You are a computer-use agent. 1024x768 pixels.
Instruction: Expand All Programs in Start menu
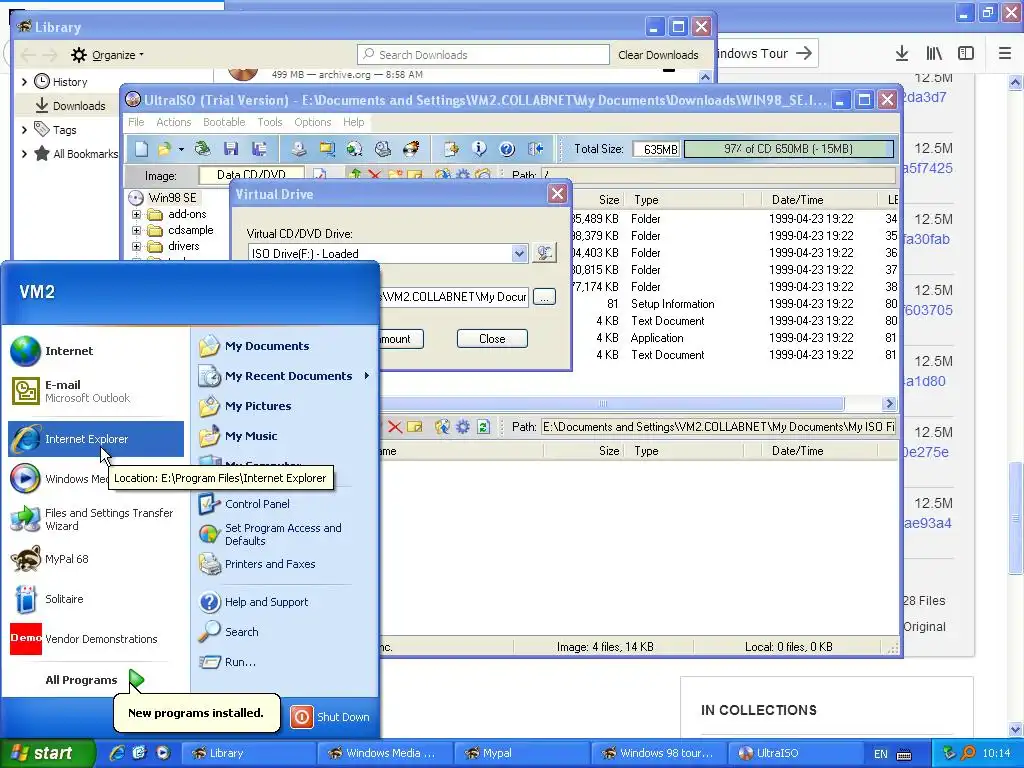coord(94,680)
